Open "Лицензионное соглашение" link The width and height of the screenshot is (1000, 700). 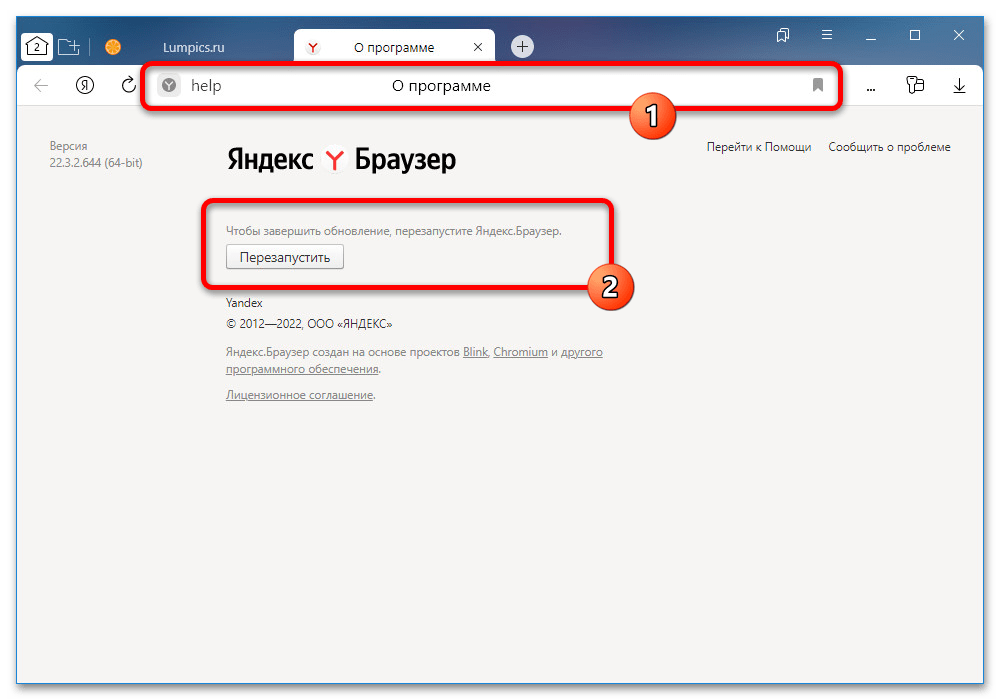click(x=299, y=395)
